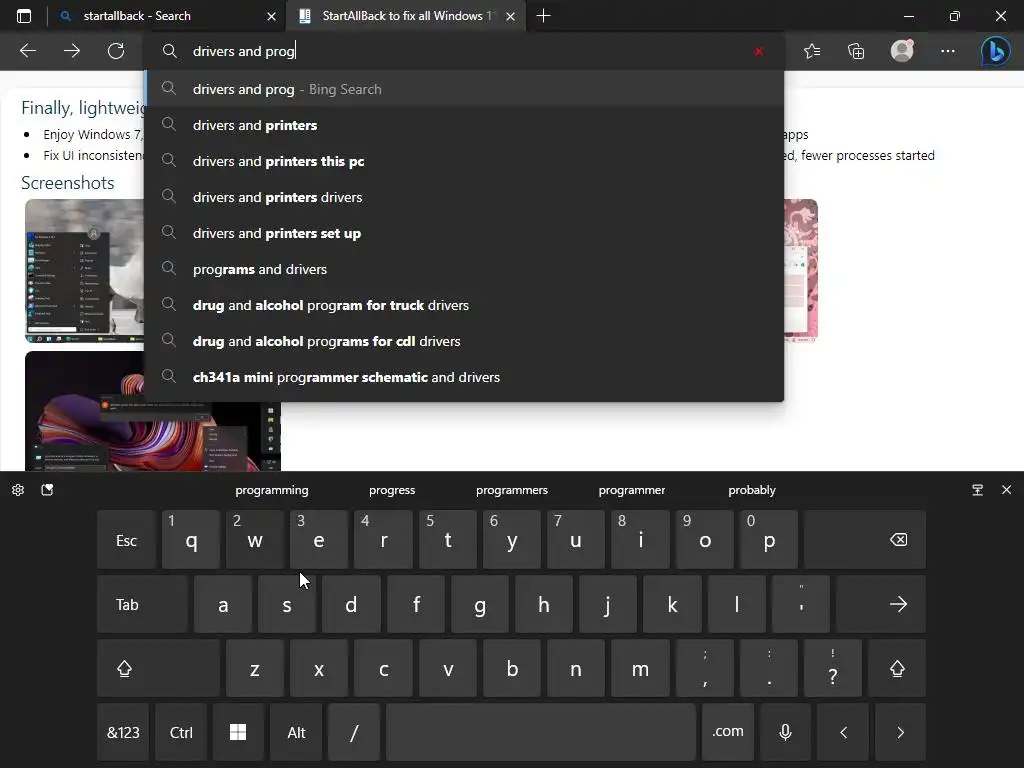Screen dimensions: 1024x768
Task: Open a new browser tab
Action: (x=543, y=16)
